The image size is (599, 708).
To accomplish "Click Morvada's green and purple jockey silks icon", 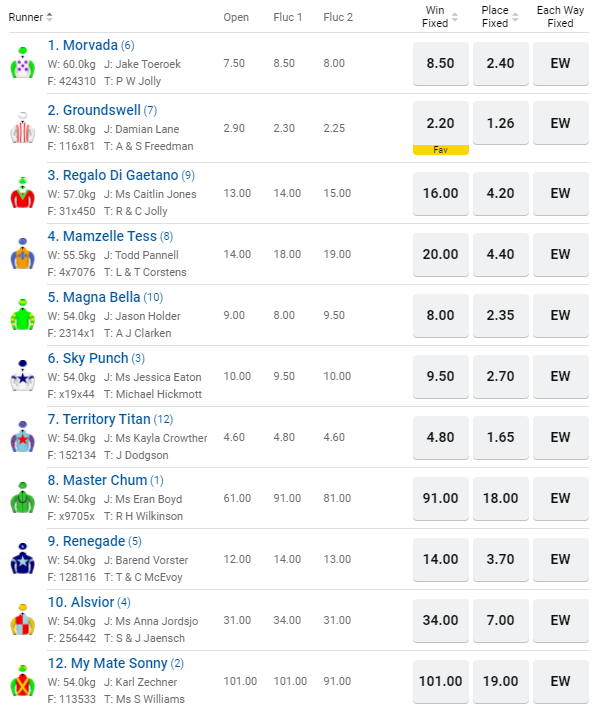I will coord(23,63).
